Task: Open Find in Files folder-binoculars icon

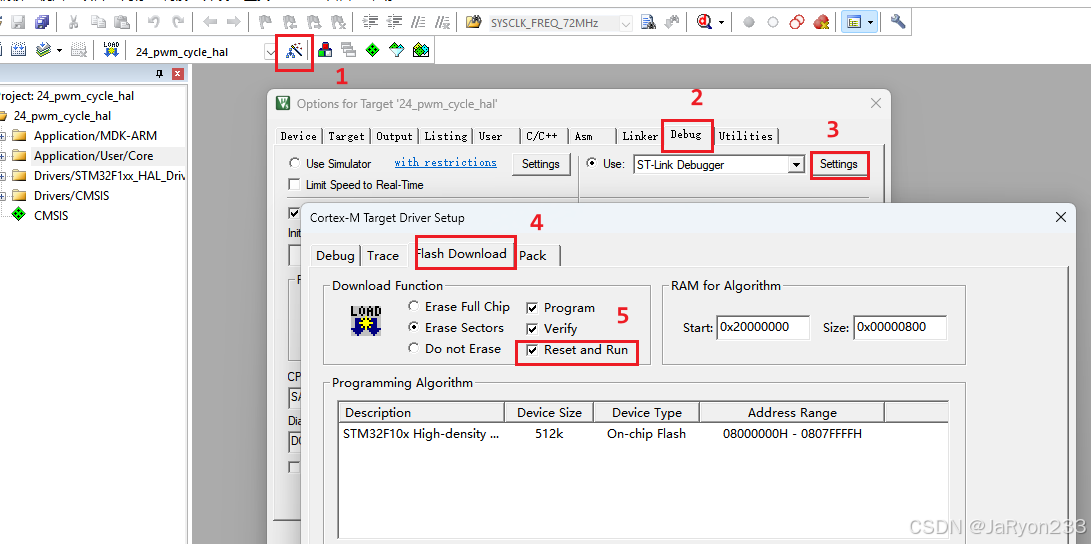Action: 474,22
